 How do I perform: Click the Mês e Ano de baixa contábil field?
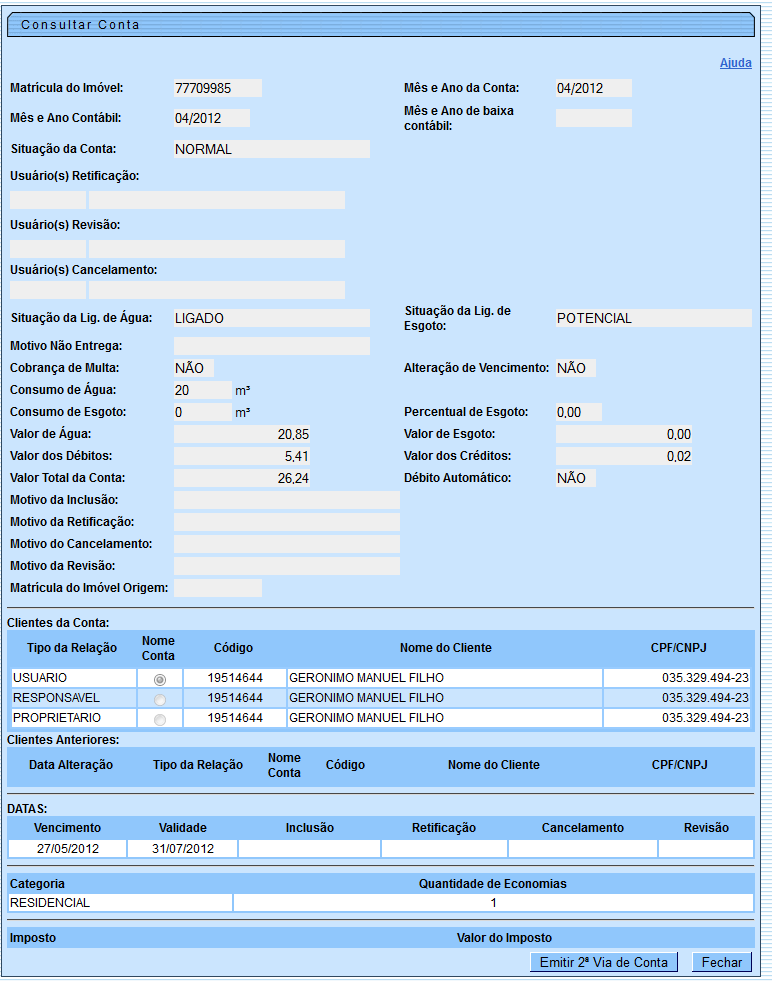593,118
